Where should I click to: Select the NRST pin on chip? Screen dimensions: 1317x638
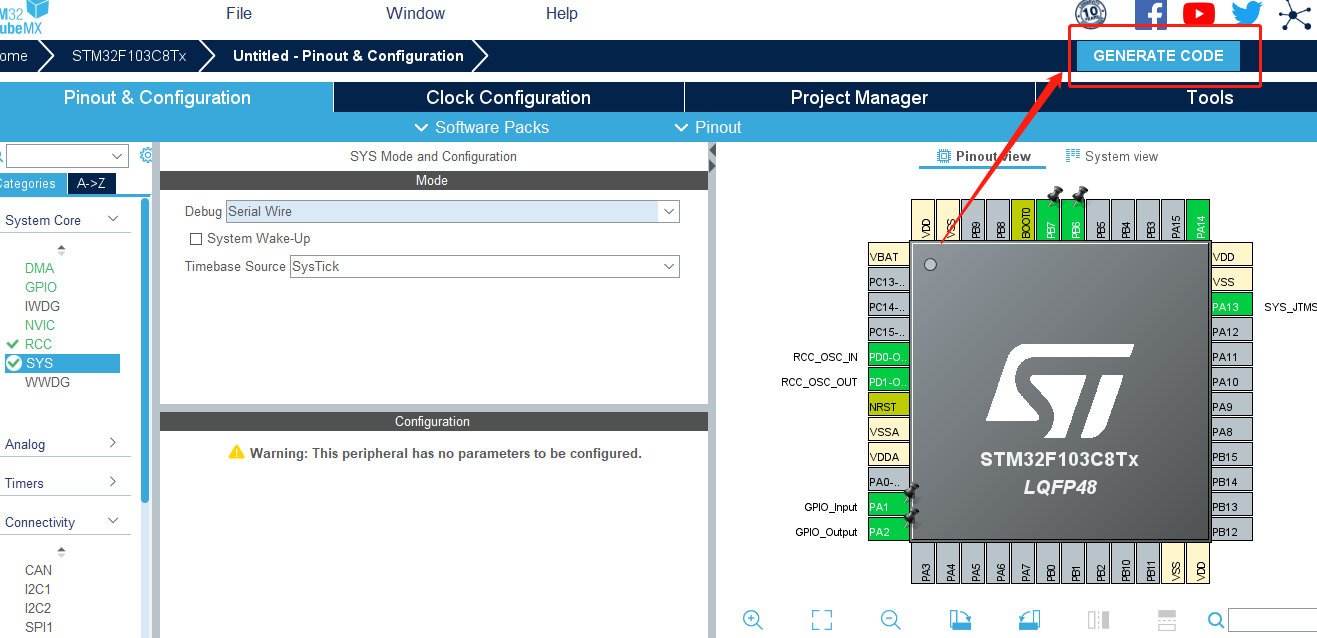coord(888,407)
